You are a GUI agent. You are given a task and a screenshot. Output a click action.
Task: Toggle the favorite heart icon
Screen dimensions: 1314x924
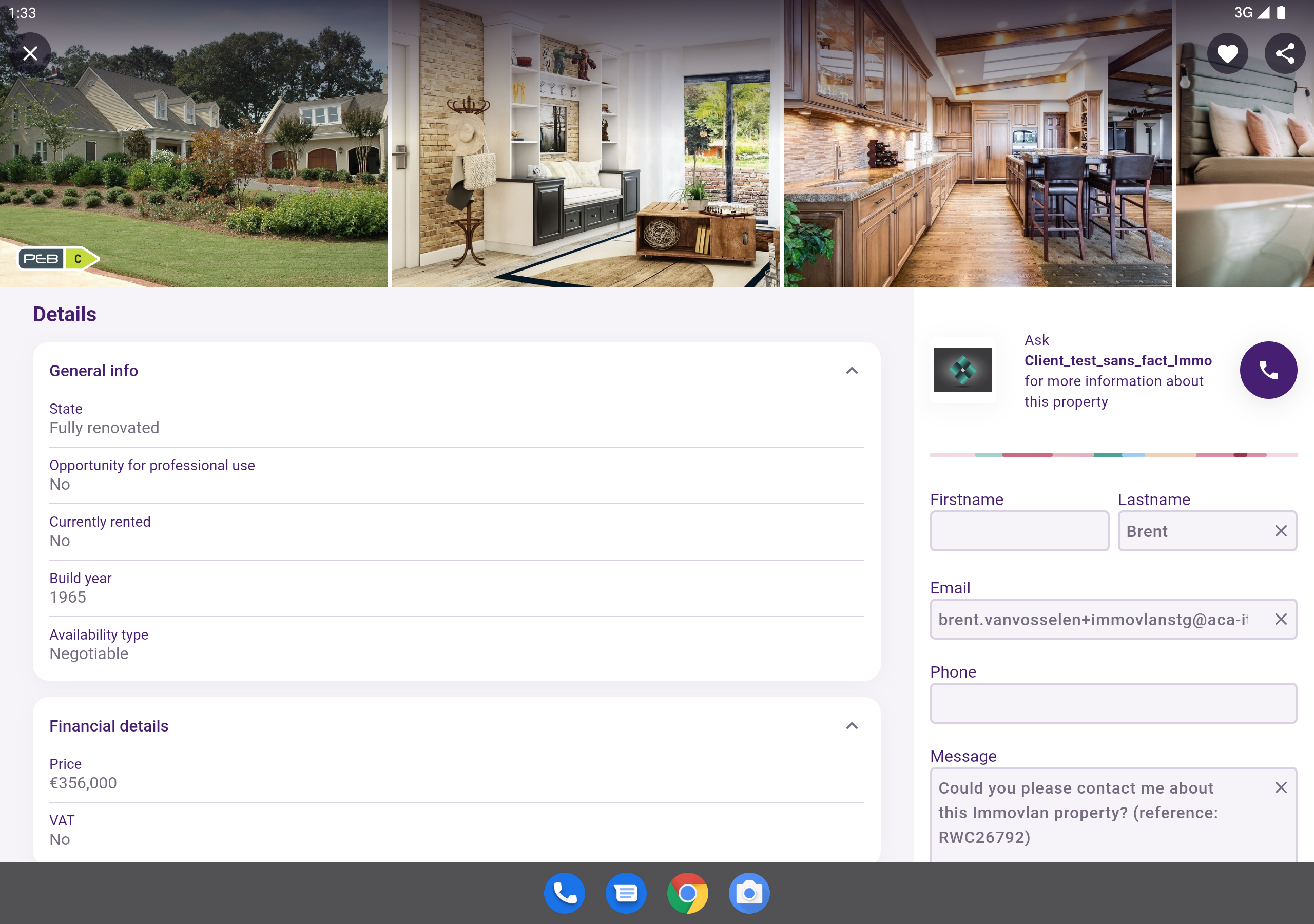(x=1227, y=53)
